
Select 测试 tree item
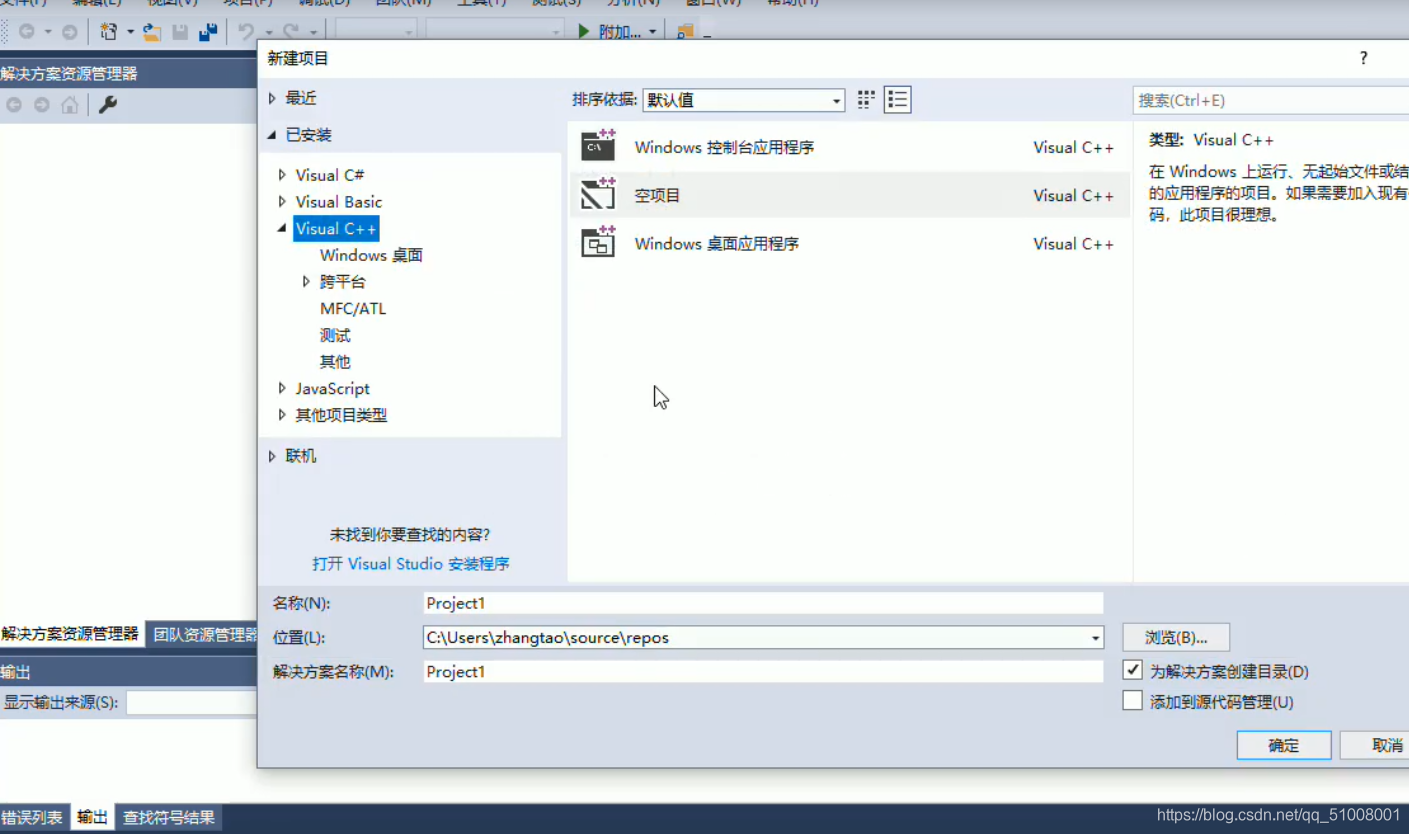(x=335, y=335)
